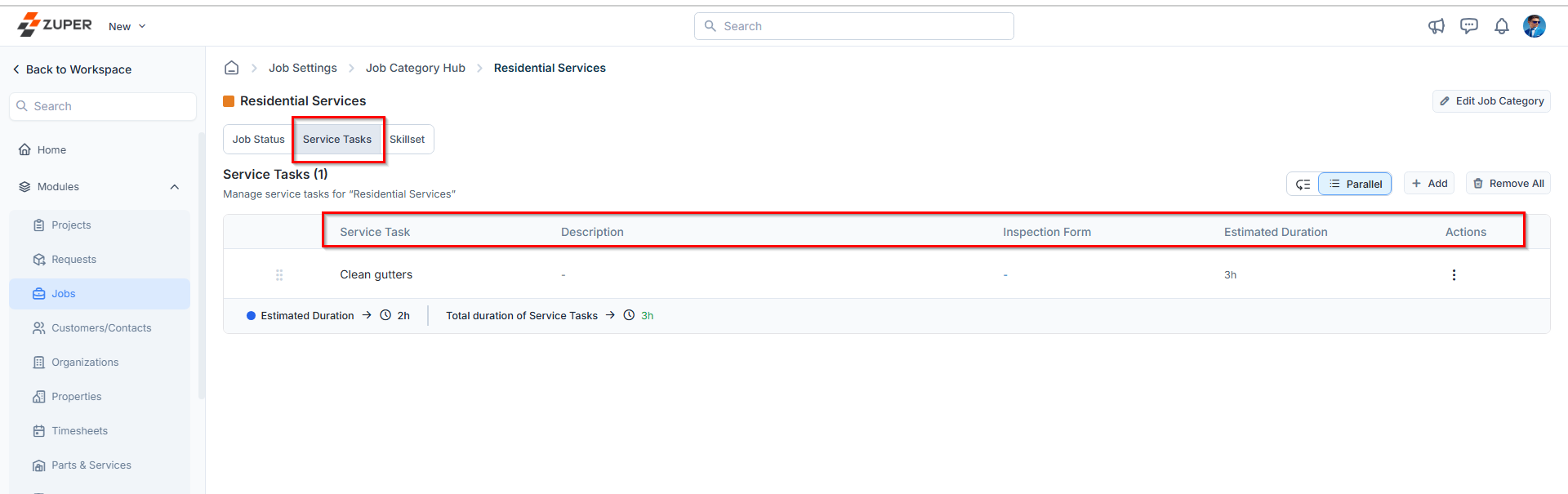The image size is (1568, 494).
Task: Click the Jobs briefcase icon
Action: tap(38, 294)
